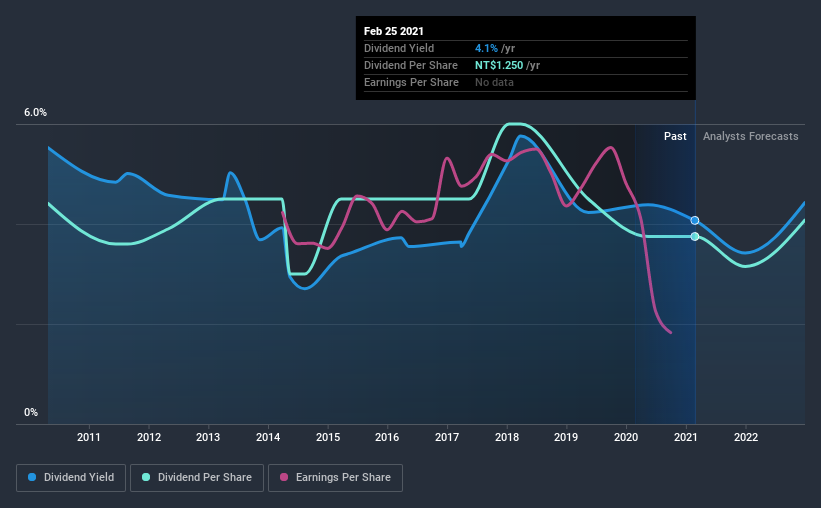Click the NT$1.250 value in tooltip

[x=499, y=65]
